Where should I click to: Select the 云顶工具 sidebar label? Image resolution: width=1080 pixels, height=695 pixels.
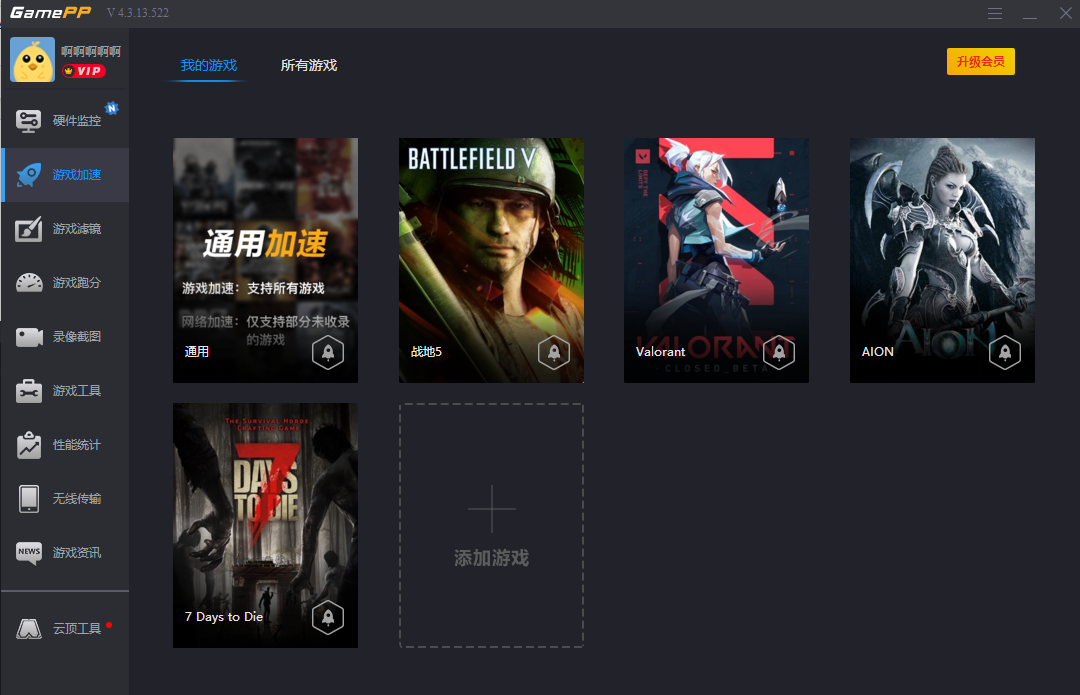[77, 628]
